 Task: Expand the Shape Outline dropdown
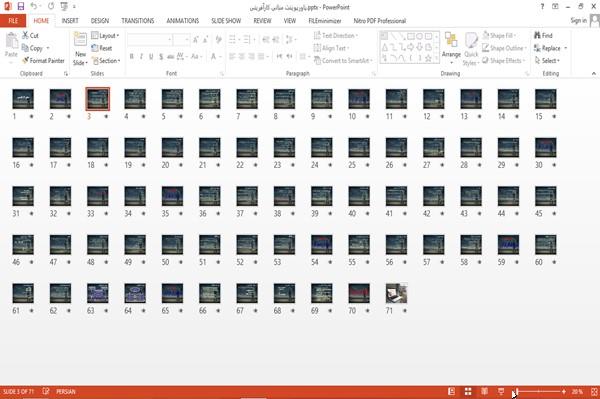(x=504, y=48)
